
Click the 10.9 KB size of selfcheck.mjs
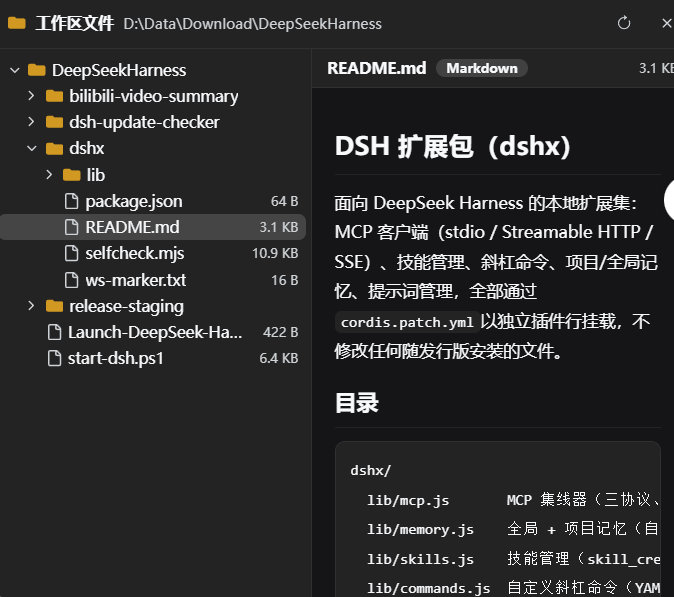point(275,254)
